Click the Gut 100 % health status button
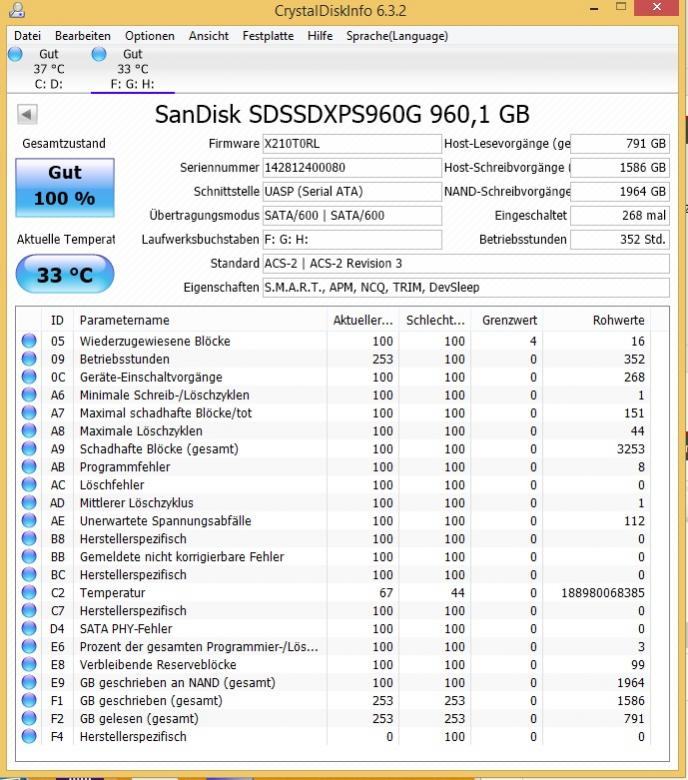 [x=65, y=188]
